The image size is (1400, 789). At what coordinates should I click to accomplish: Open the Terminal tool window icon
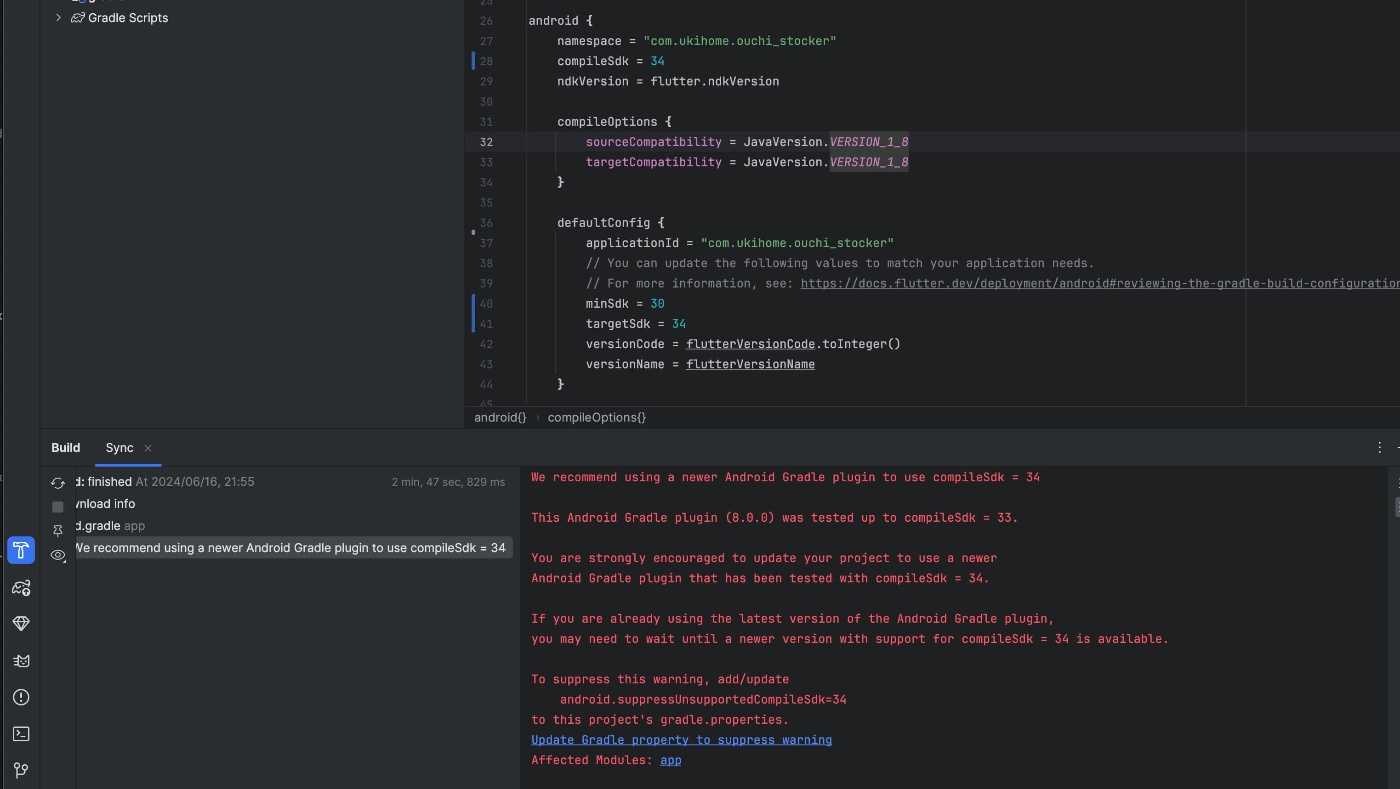tap(21, 733)
